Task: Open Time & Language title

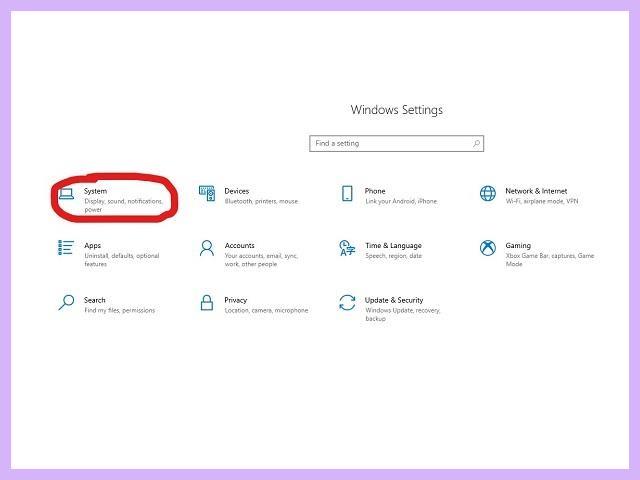Action: click(x=393, y=246)
